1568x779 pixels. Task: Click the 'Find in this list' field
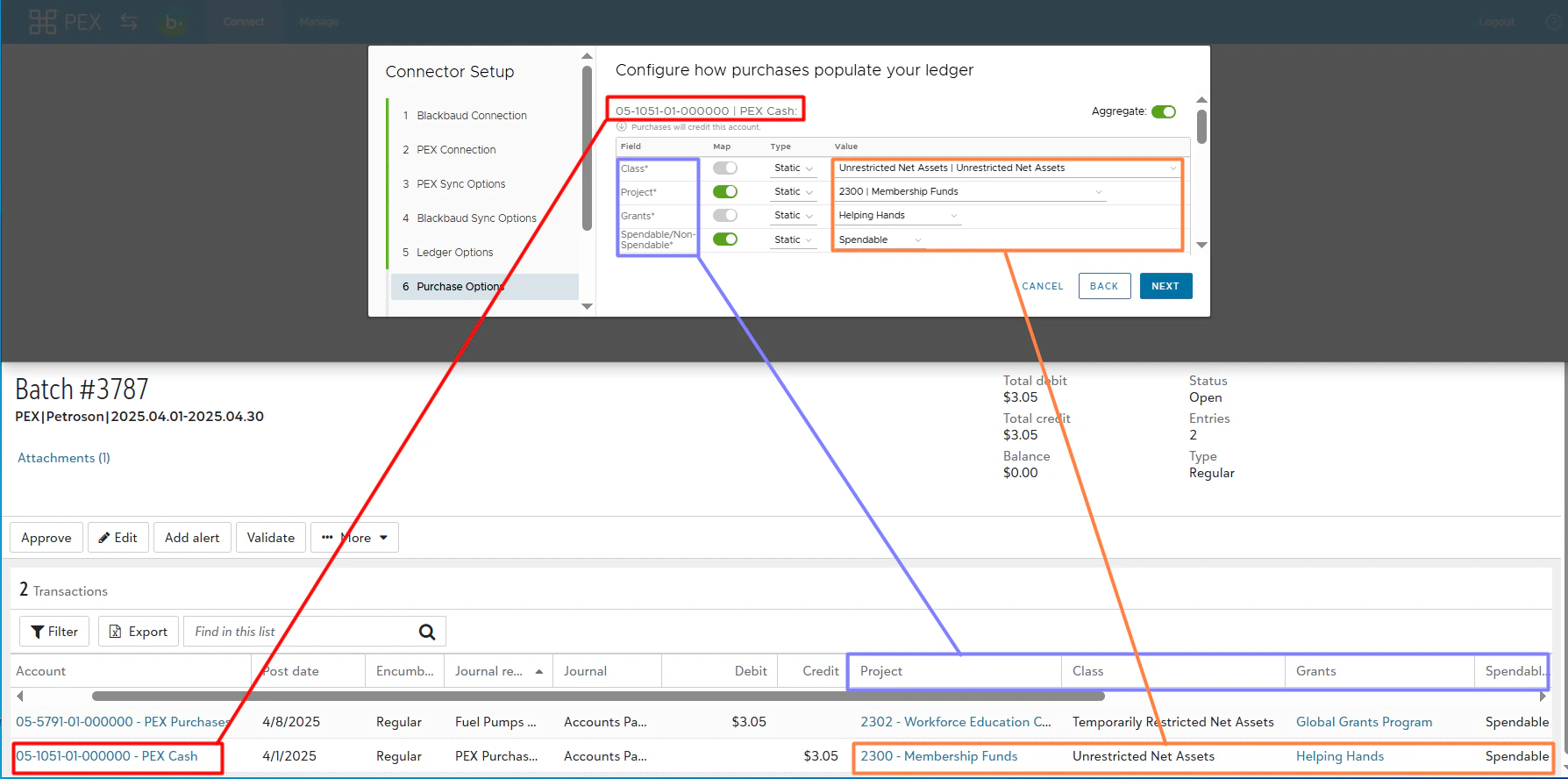point(298,632)
